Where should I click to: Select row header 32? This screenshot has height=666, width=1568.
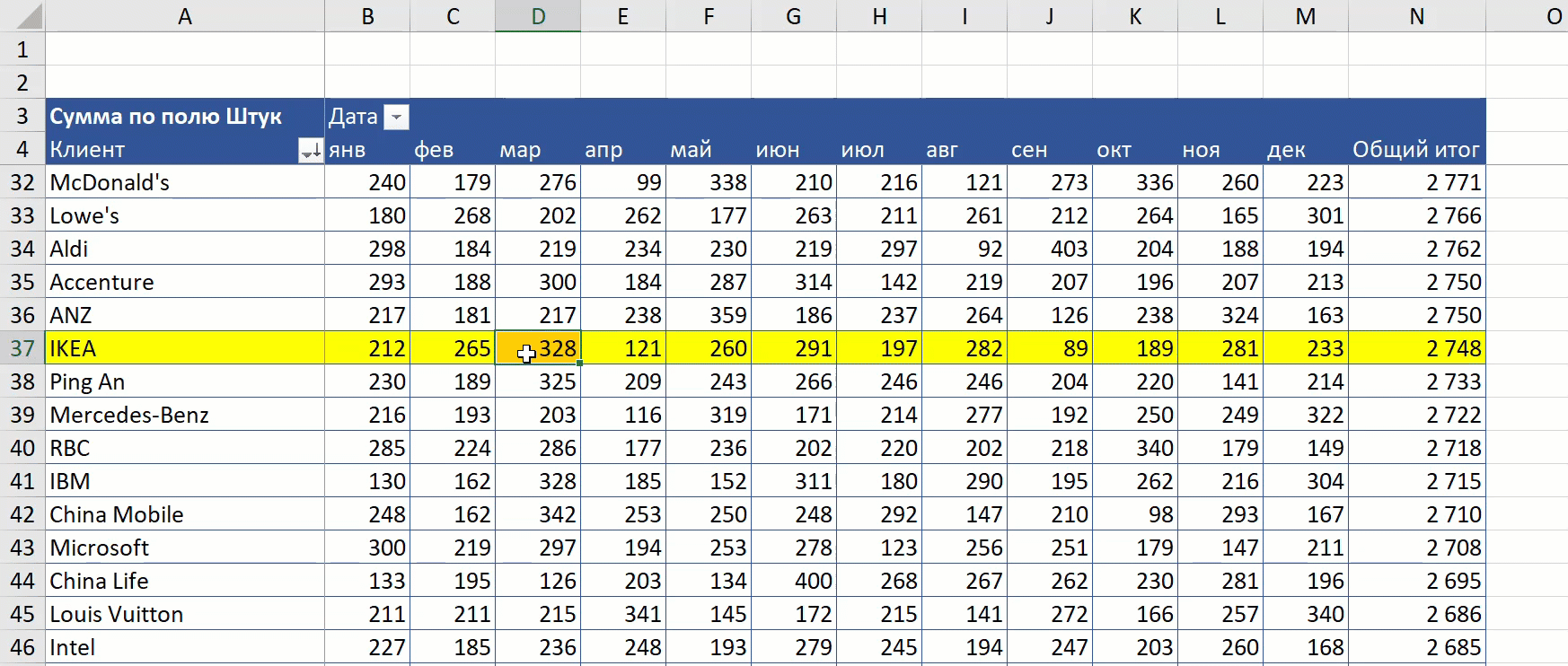point(22,182)
